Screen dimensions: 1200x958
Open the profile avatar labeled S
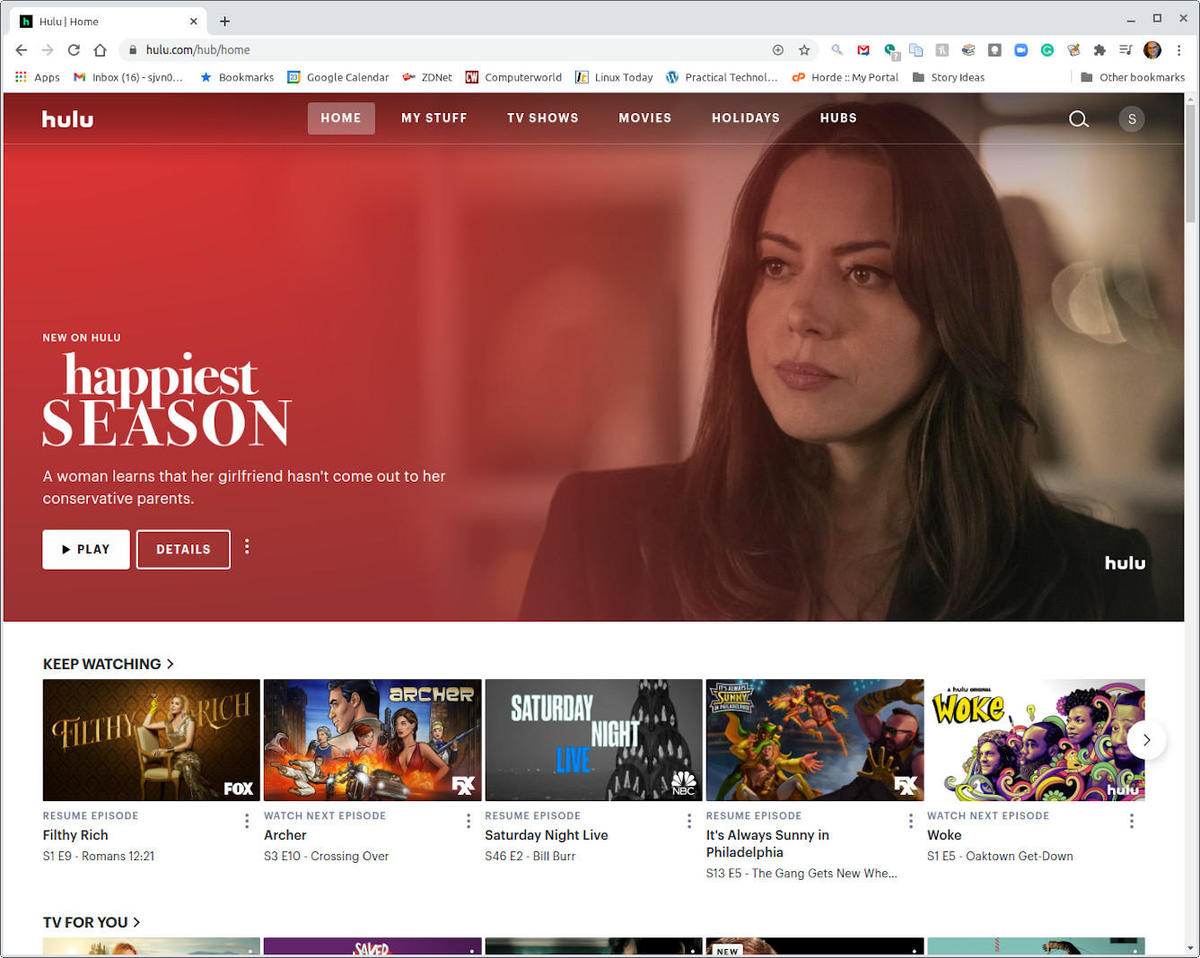coord(1132,119)
